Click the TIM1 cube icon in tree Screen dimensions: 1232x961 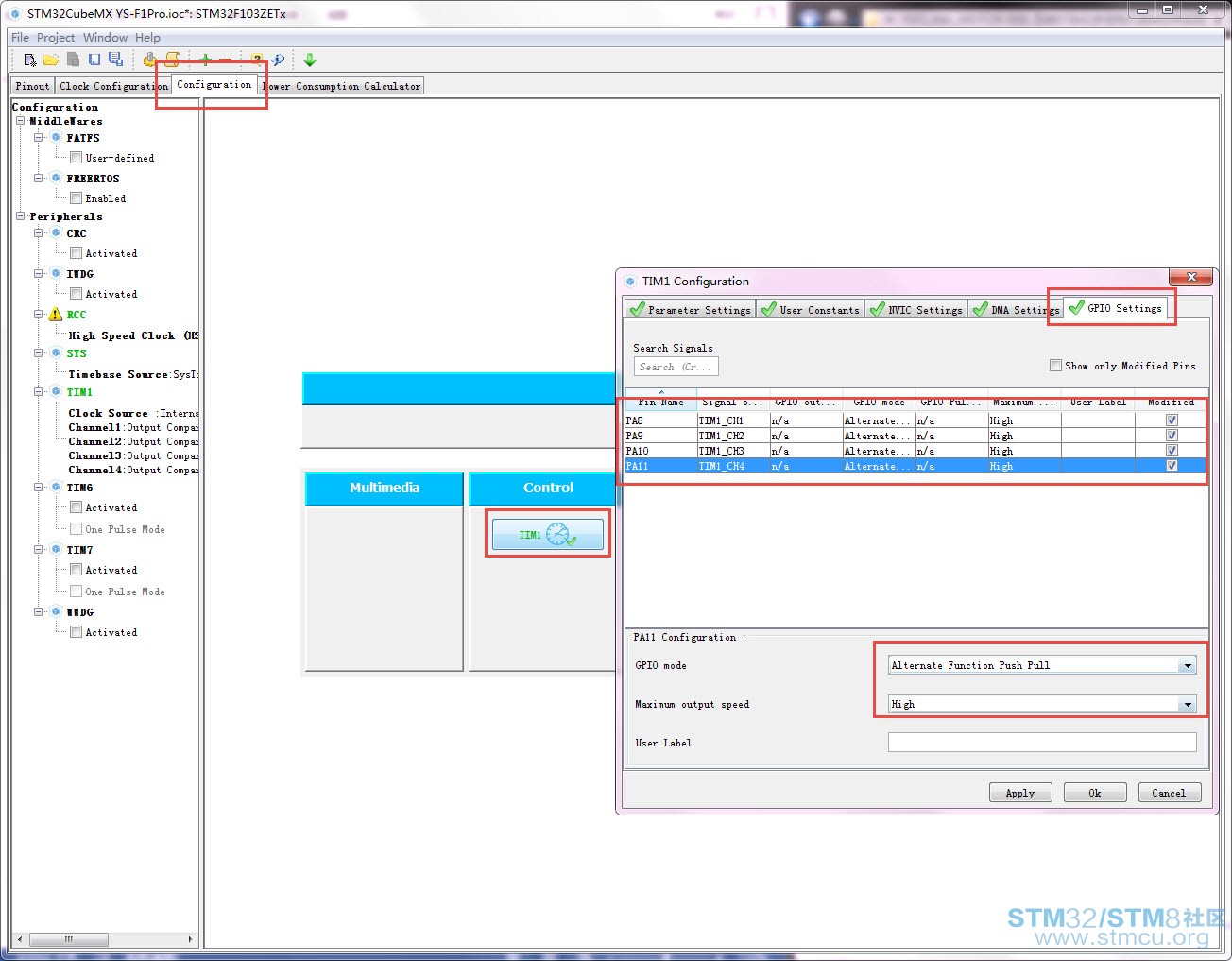click(56, 392)
